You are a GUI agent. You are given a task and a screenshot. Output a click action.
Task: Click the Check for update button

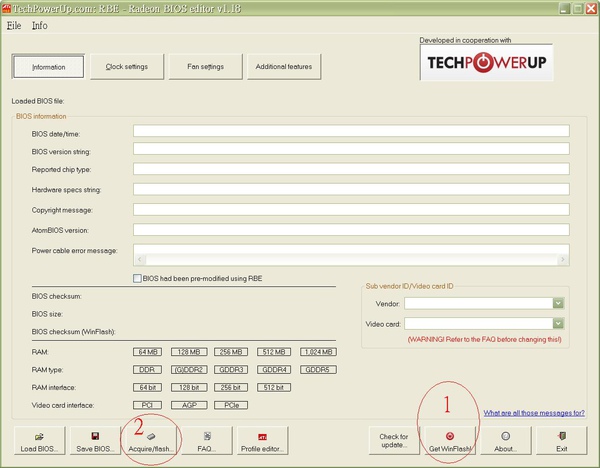pos(394,440)
